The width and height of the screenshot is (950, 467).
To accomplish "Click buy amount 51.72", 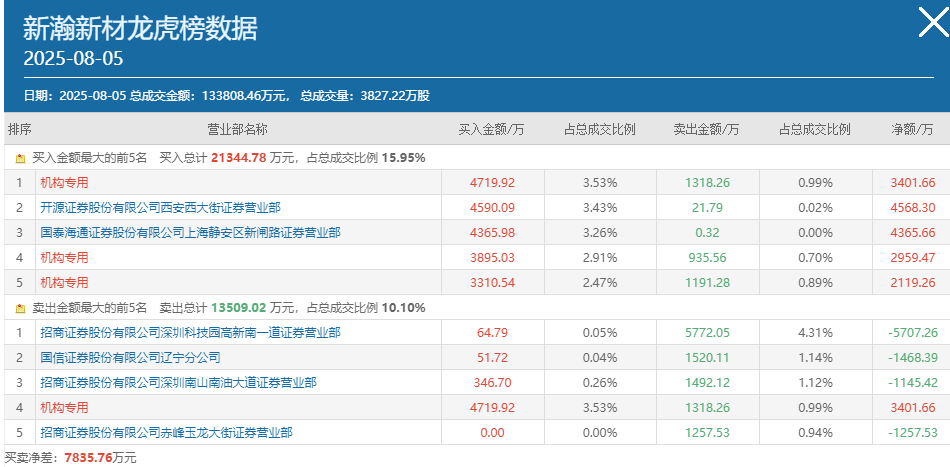I will tap(492, 357).
